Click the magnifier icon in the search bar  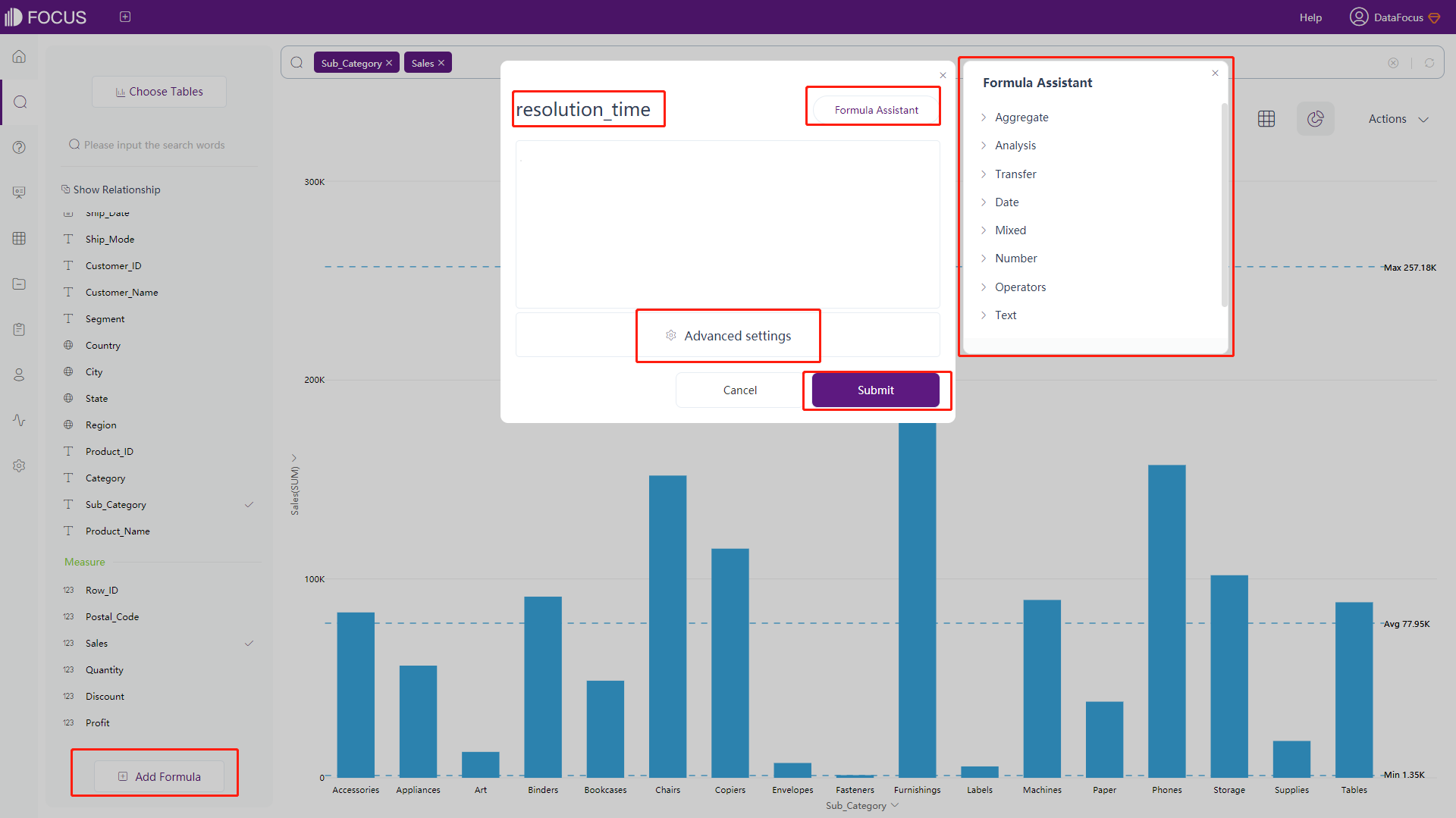point(297,63)
